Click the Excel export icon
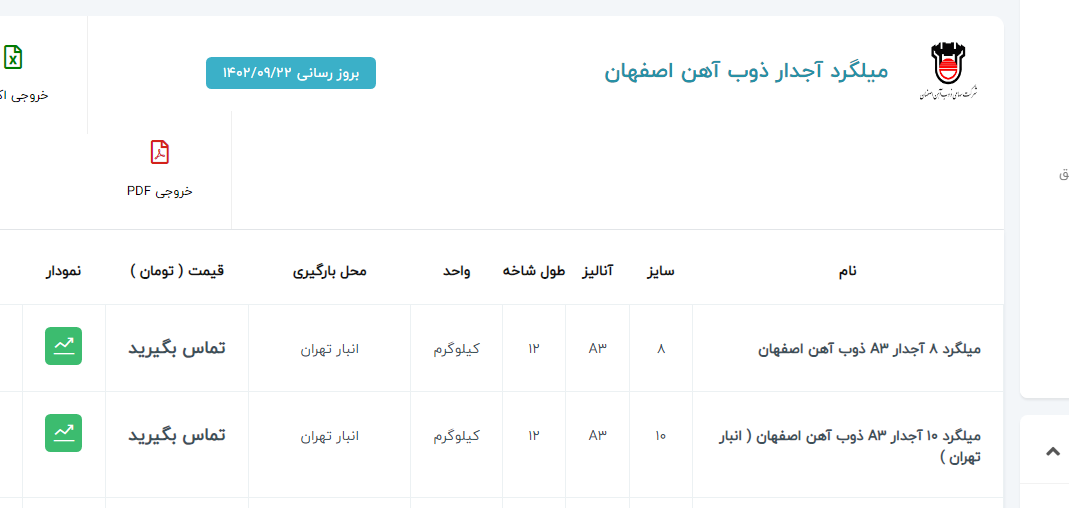 click(x=13, y=57)
